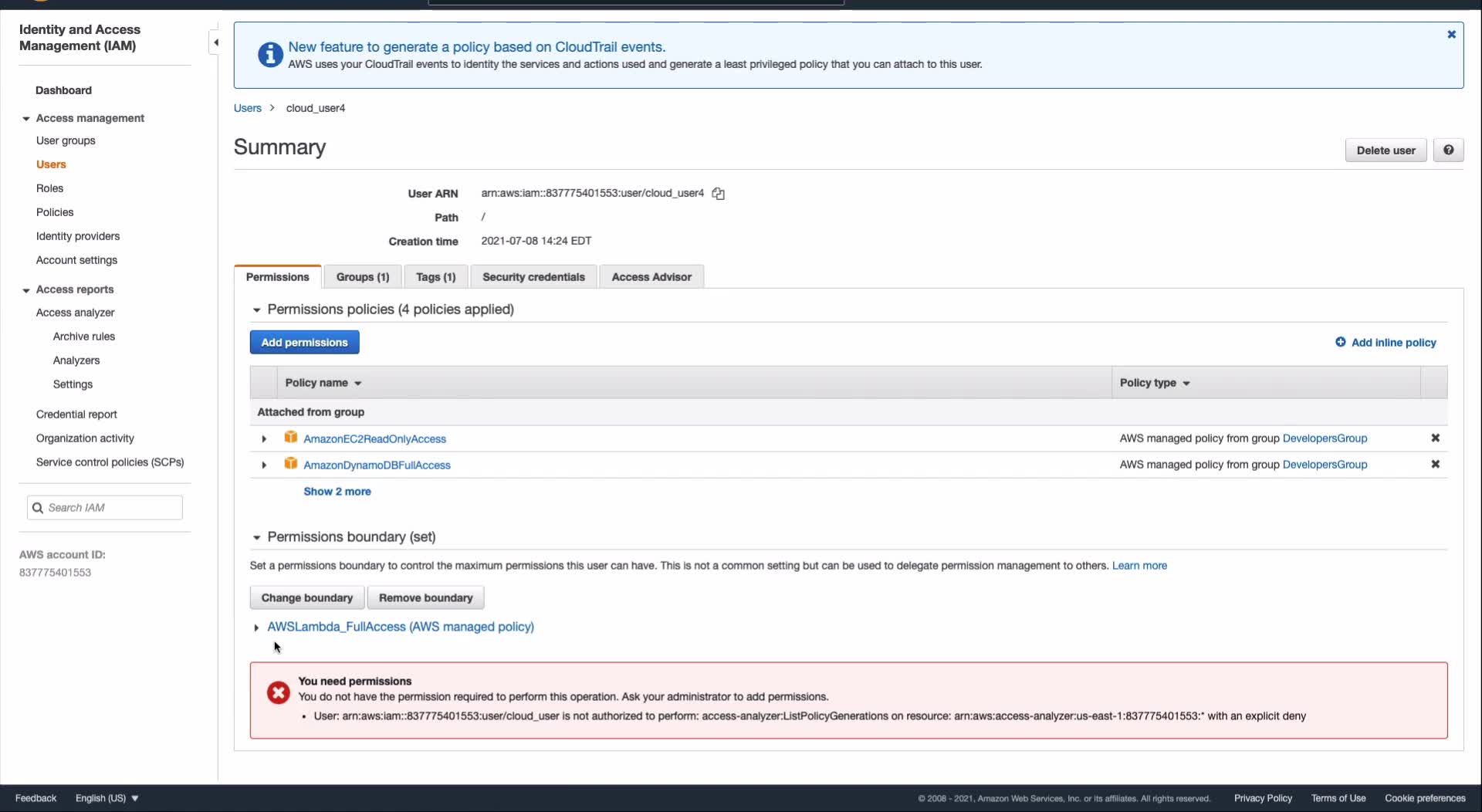Image resolution: width=1482 pixels, height=812 pixels.
Task: Switch to Security credentials tab
Action: point(534,277)
